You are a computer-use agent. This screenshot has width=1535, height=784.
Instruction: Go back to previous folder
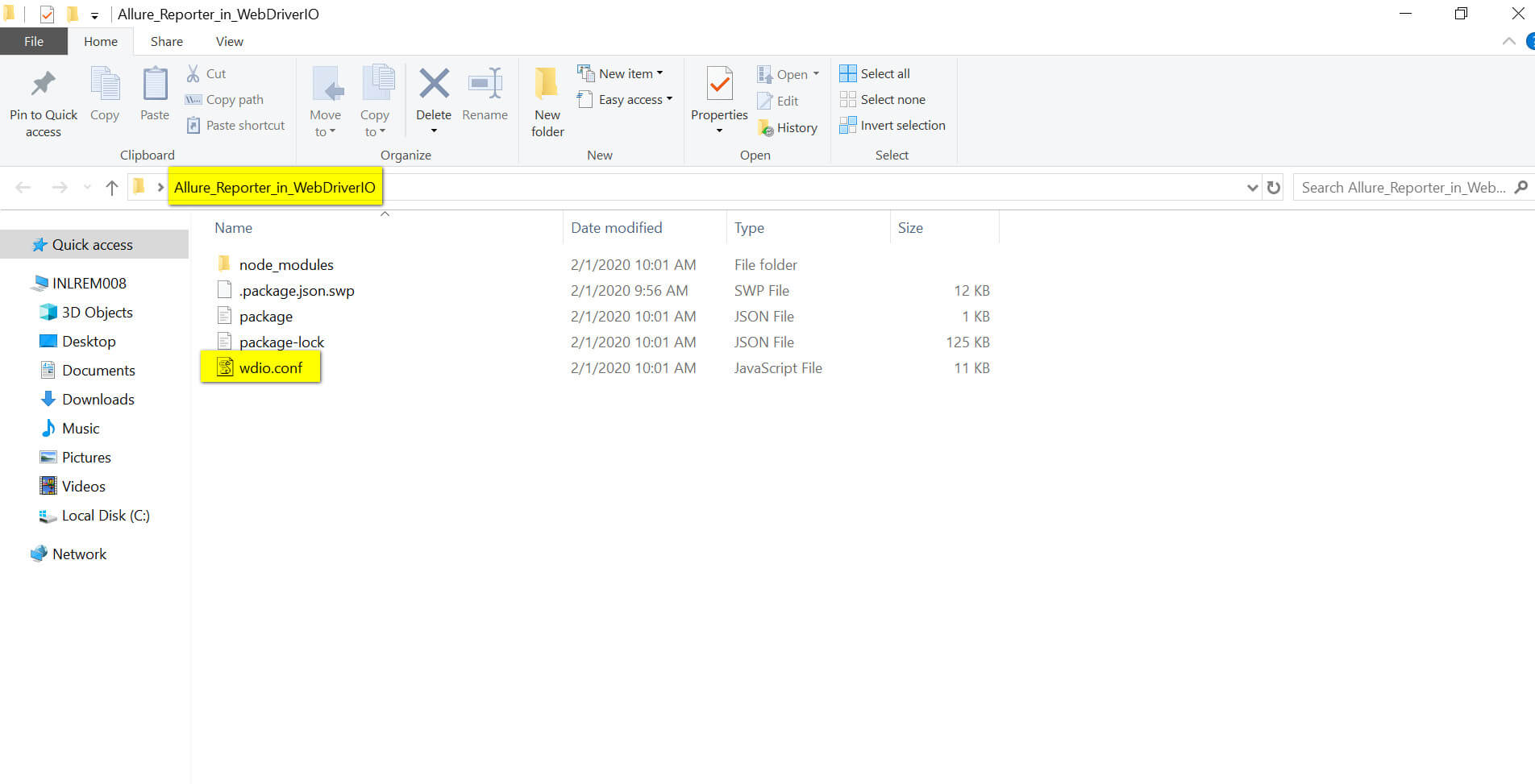pyautogui.click(x=23, y=188)
